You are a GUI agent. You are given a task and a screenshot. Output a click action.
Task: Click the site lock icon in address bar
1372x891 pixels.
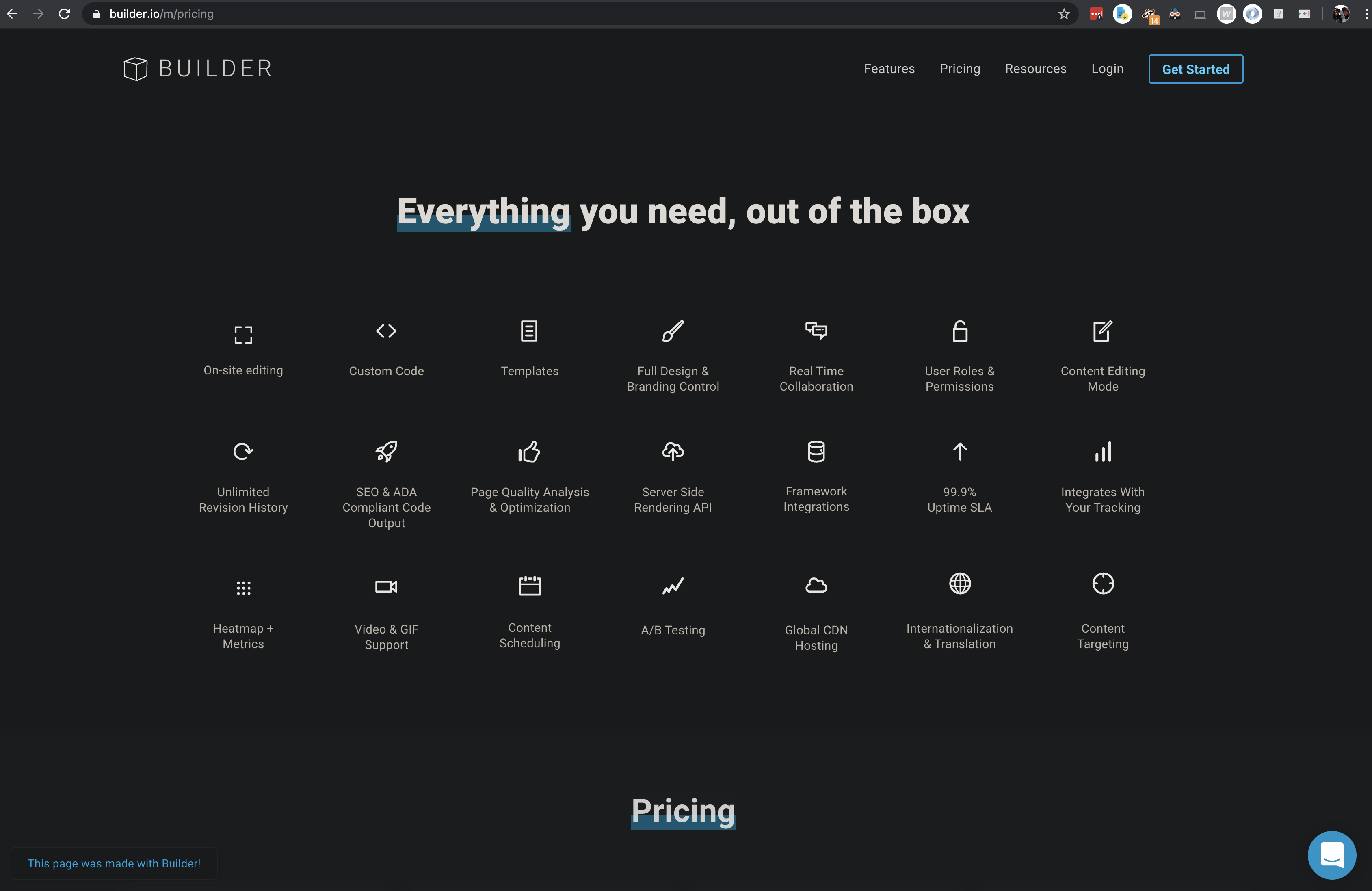click(x=96, y=14)
